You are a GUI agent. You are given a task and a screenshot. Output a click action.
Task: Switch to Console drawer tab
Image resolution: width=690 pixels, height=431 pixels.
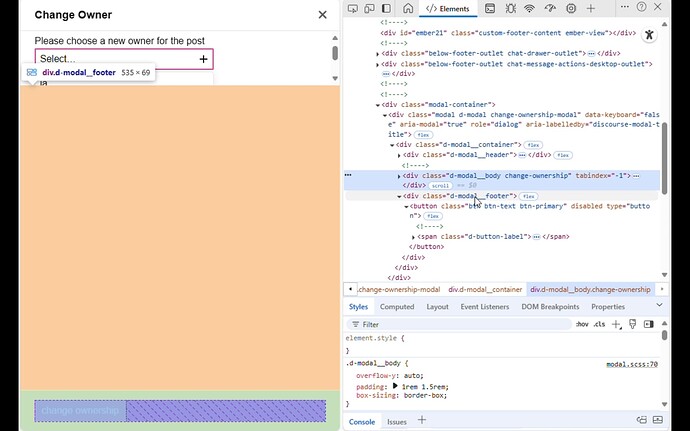point(362,422)
